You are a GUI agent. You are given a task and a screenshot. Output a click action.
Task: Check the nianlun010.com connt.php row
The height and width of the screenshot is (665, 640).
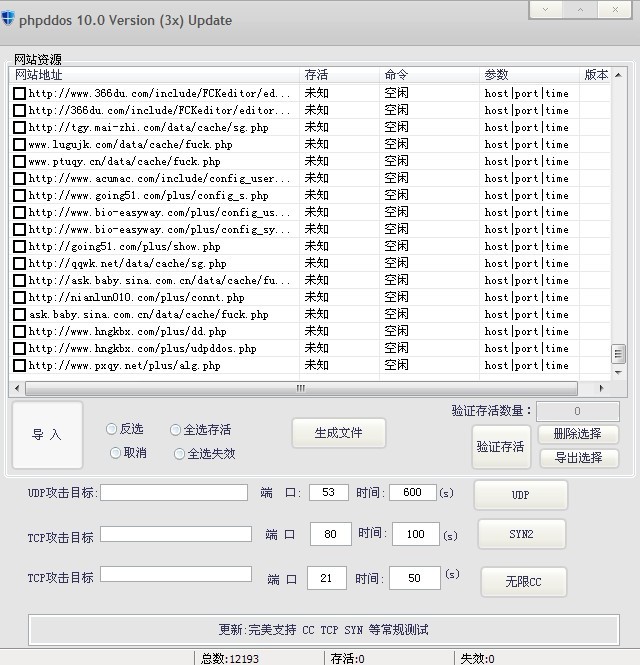19,297
